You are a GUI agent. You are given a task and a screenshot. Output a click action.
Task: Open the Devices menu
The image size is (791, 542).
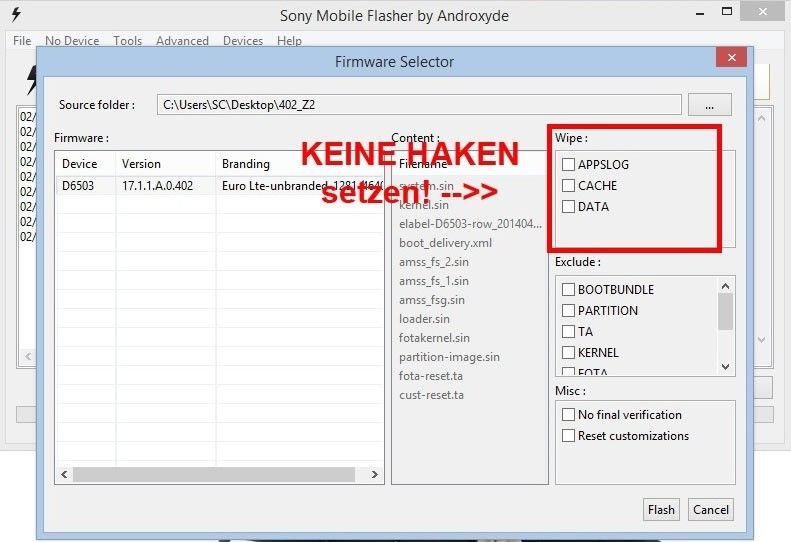click(x=243, y=40)
